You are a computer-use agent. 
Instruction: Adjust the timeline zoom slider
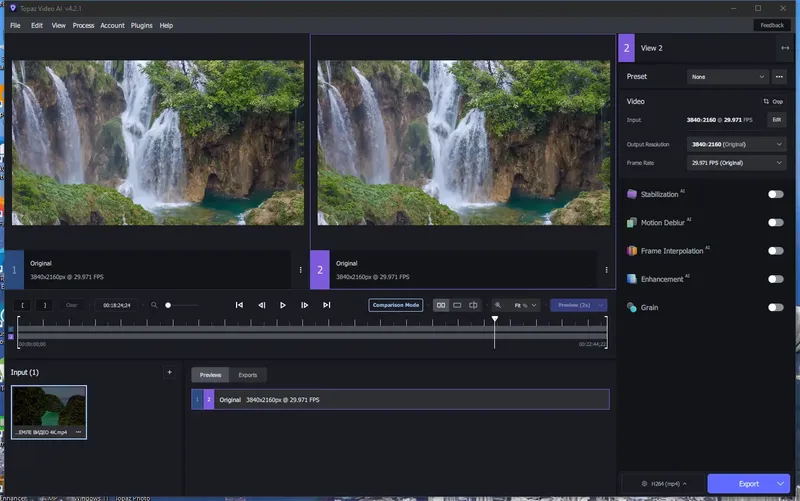[169, 305]
